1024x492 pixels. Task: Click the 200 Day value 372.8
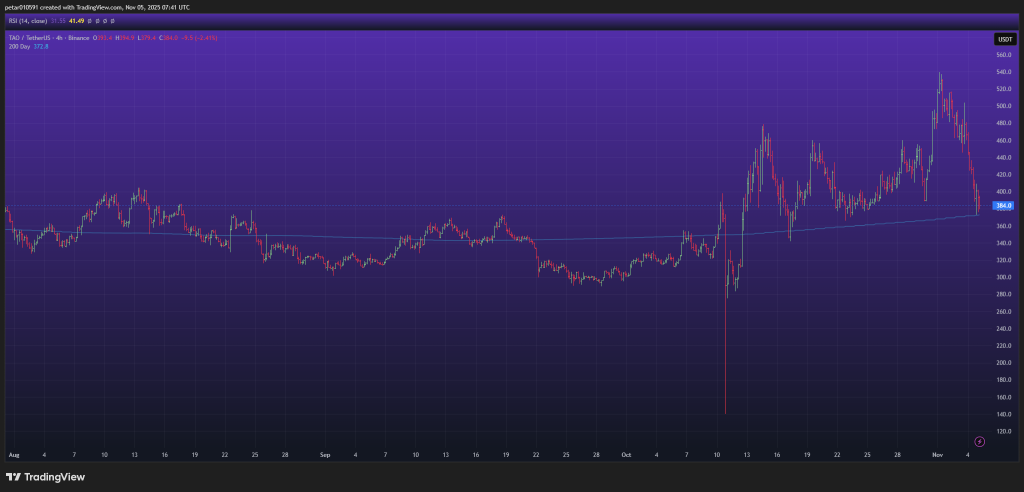pos(42,46)
